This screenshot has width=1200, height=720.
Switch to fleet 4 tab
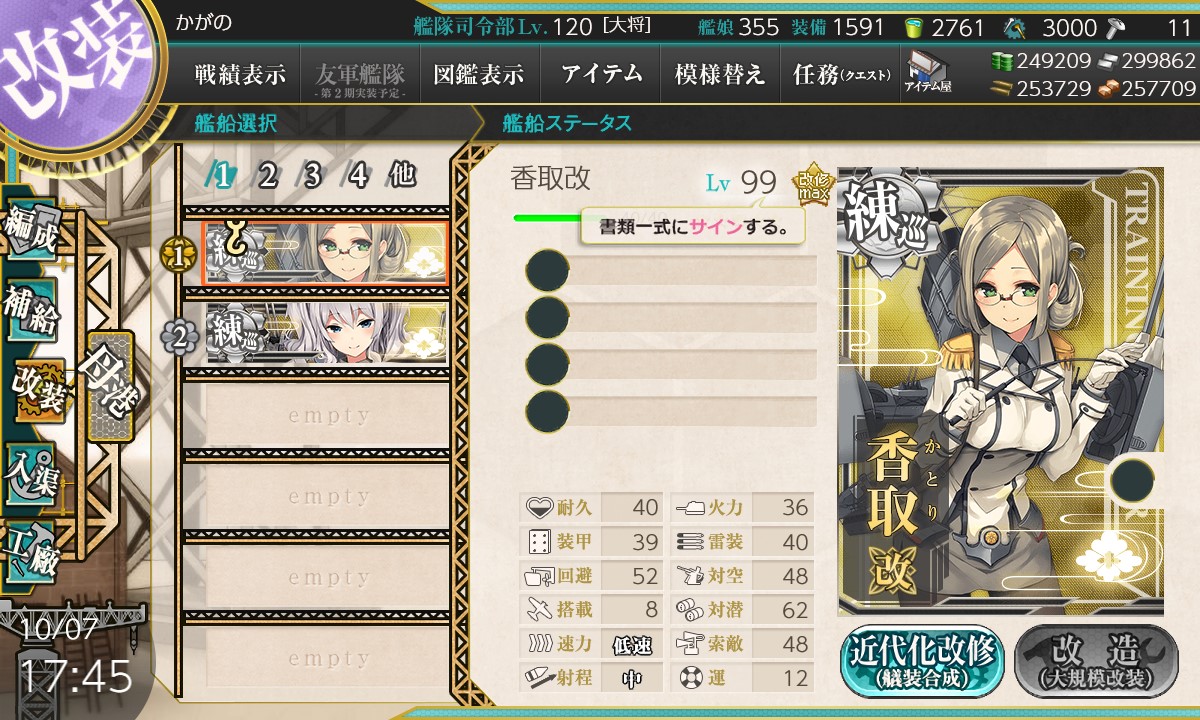click(357, 175)
